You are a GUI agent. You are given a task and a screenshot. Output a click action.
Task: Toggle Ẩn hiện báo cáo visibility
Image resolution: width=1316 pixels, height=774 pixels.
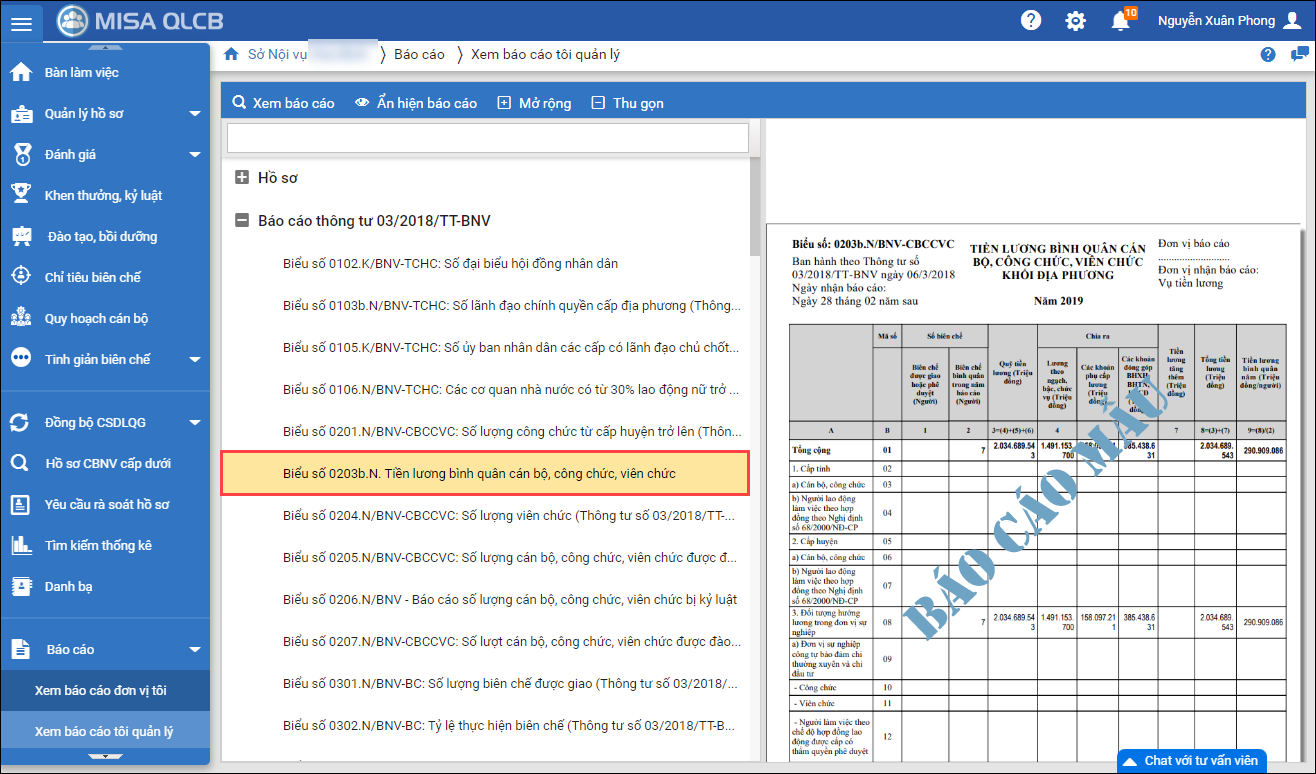coord(416,103)
